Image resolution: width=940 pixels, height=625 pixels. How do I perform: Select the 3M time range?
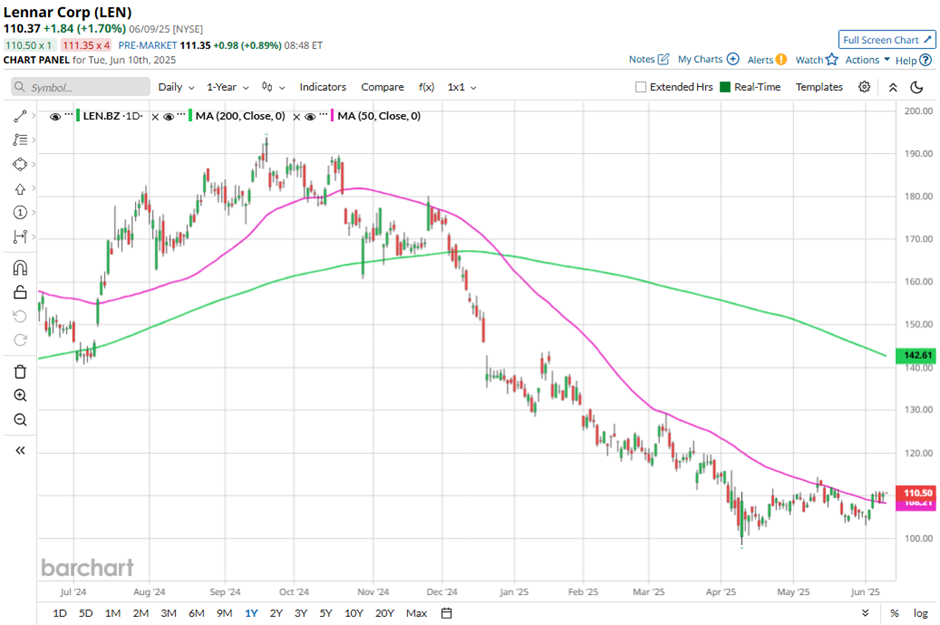coord(168,613)
